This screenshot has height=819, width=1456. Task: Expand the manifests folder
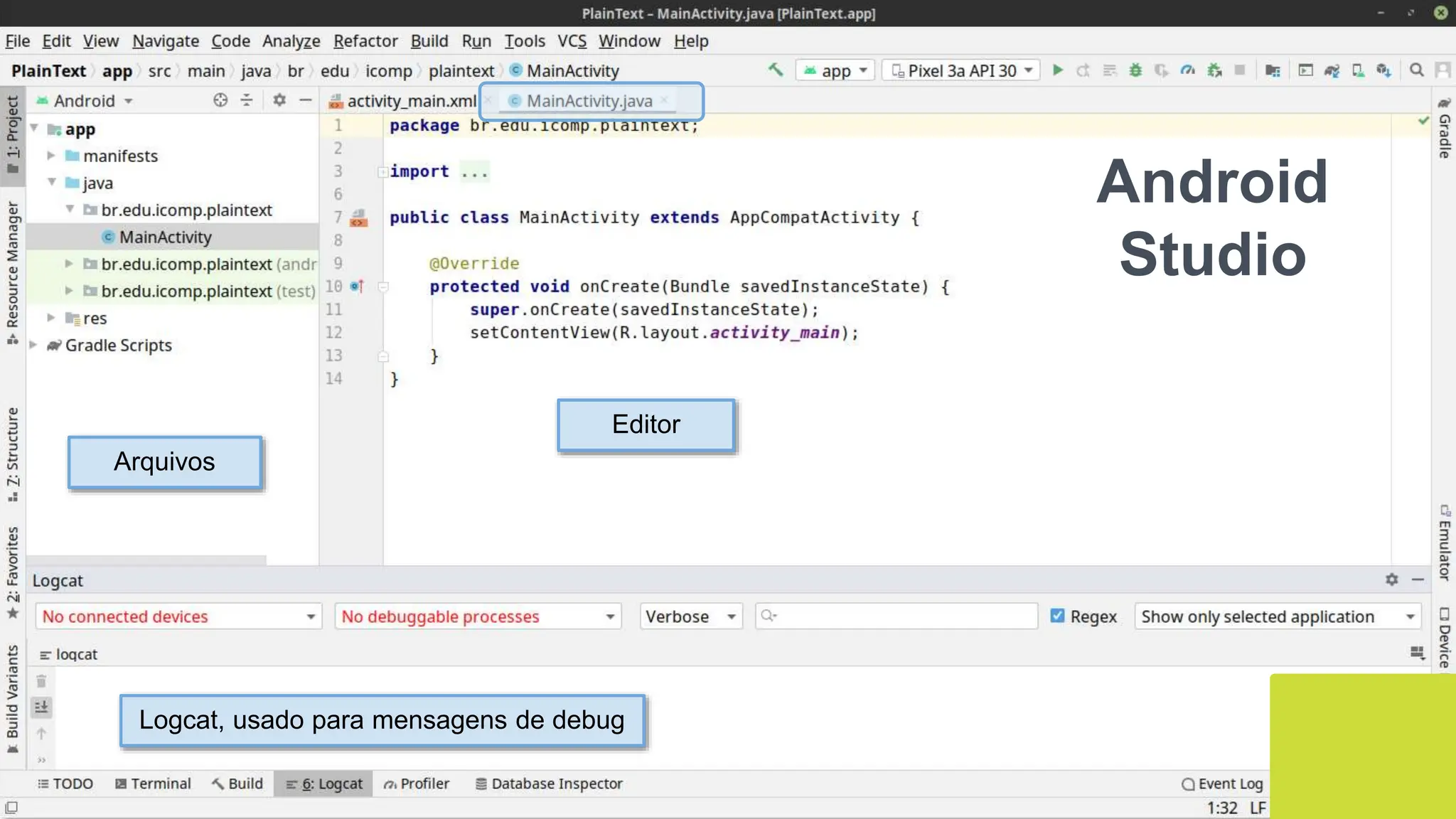[51, 155]
